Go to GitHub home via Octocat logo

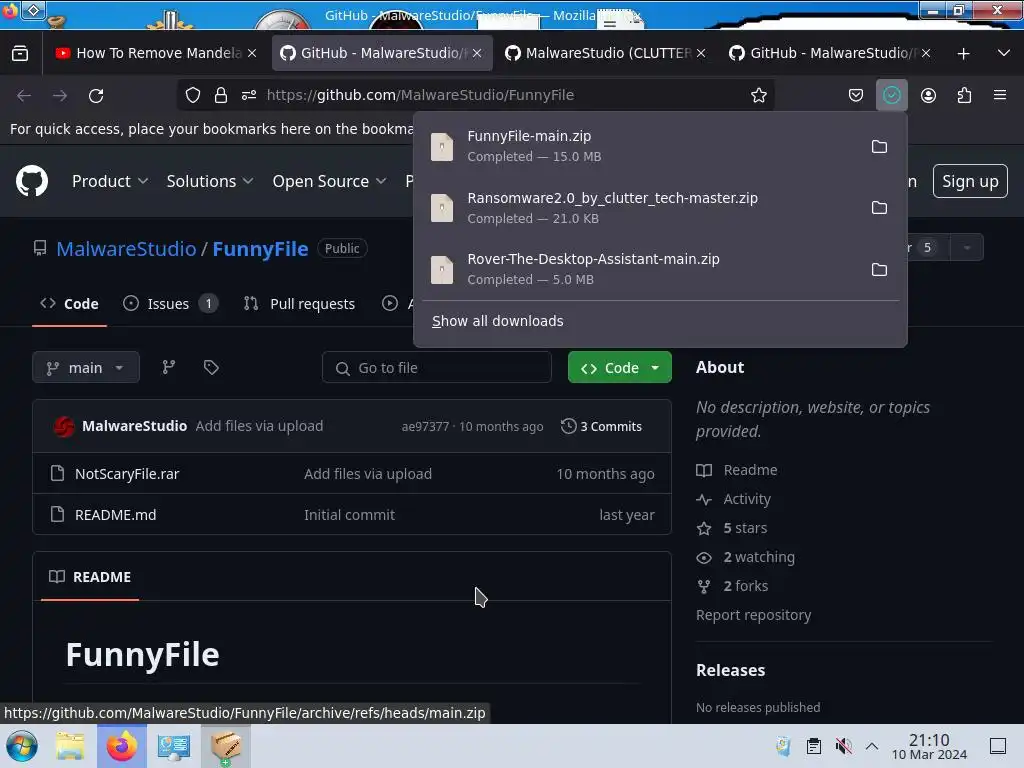point(32,181)
